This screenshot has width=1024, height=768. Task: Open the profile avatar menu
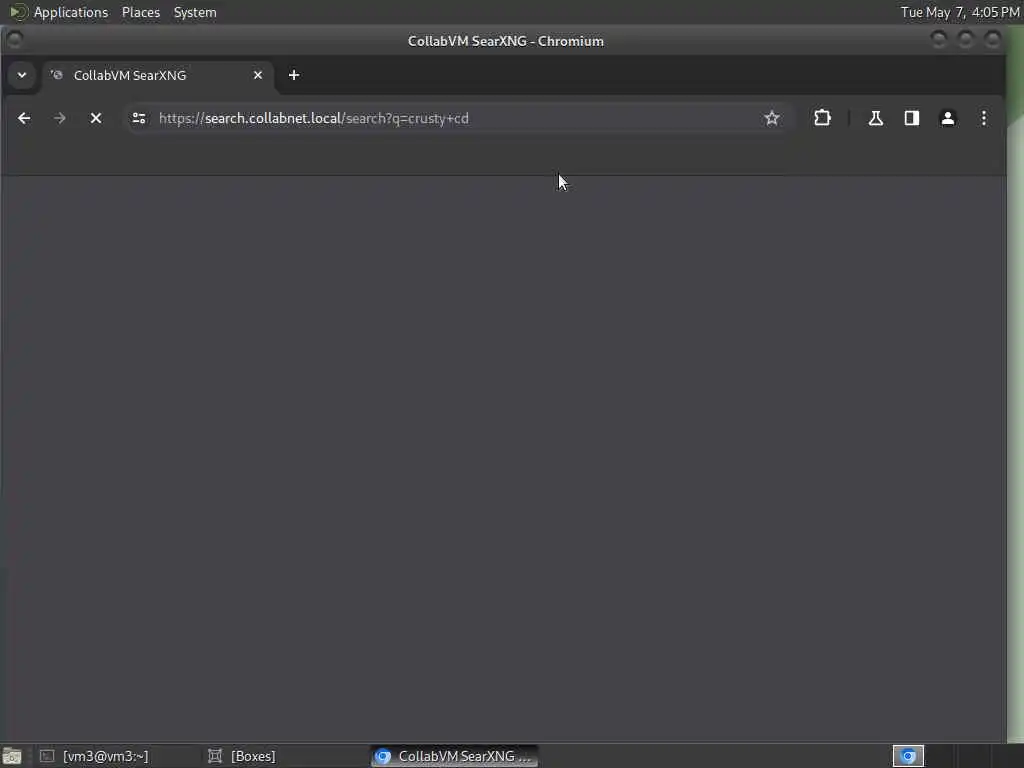coord(948,118)
